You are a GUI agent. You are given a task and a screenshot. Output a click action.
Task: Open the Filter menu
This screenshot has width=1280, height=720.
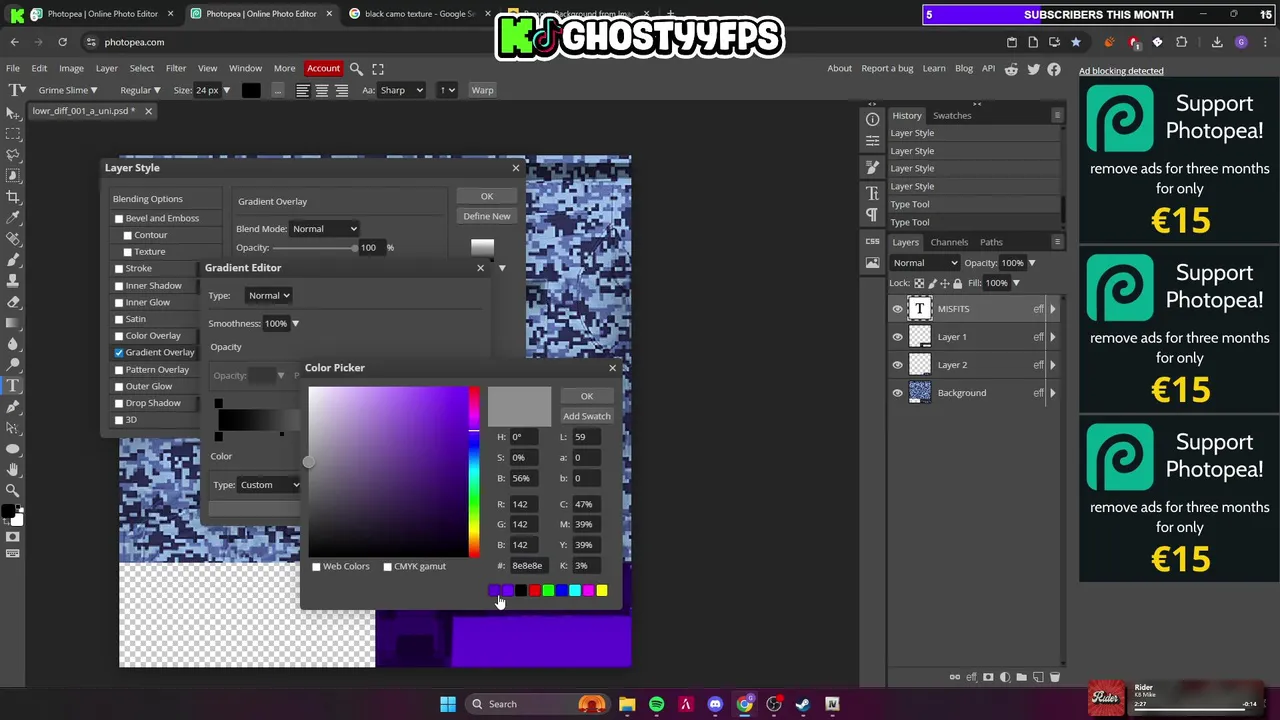click(x=176, y=68)
